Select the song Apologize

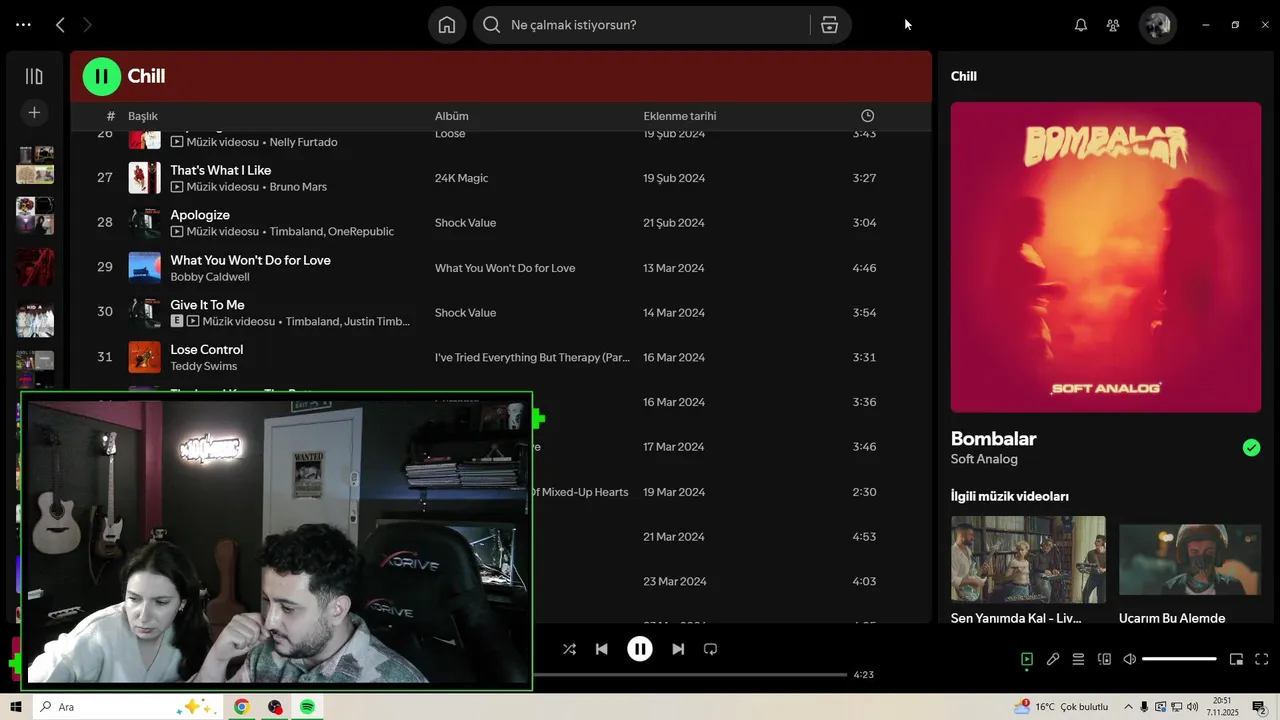coord(200,215)
